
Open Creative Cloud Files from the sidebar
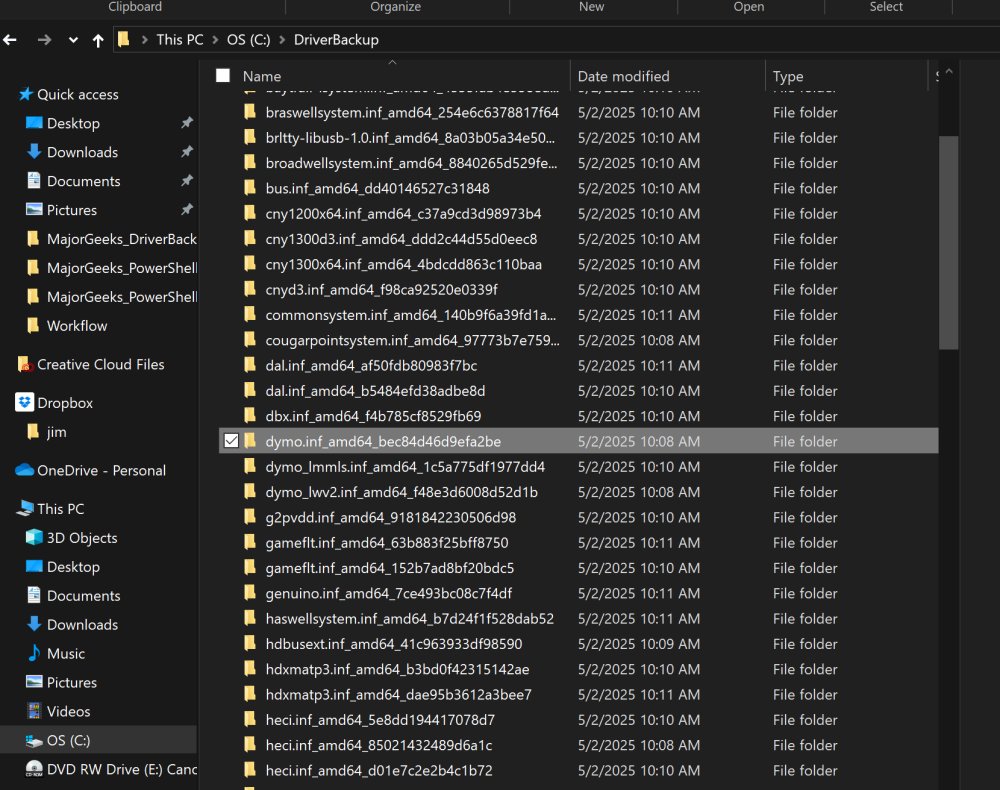[x=24, y=364]
